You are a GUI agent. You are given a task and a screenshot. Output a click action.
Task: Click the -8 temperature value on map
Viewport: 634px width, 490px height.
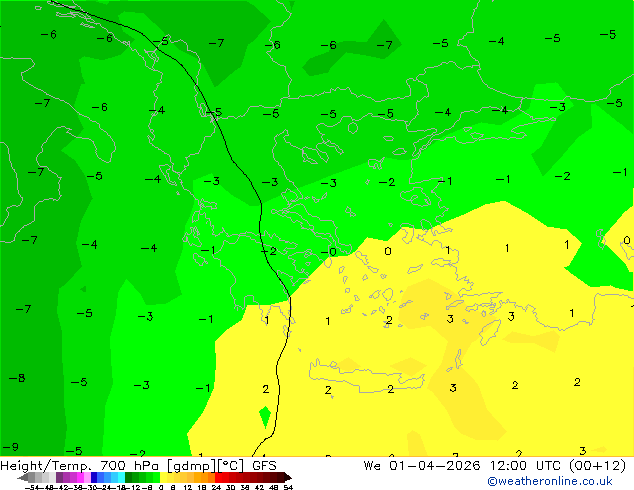click(x=17, y=378)
